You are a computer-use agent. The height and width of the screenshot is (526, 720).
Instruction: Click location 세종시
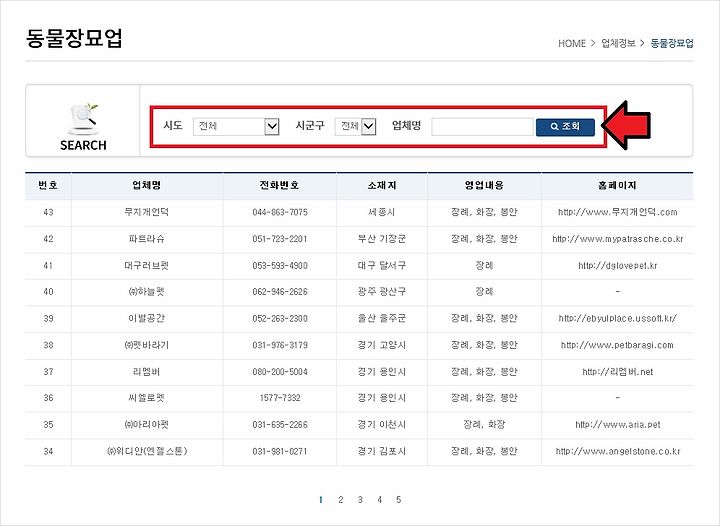point(382,212)
